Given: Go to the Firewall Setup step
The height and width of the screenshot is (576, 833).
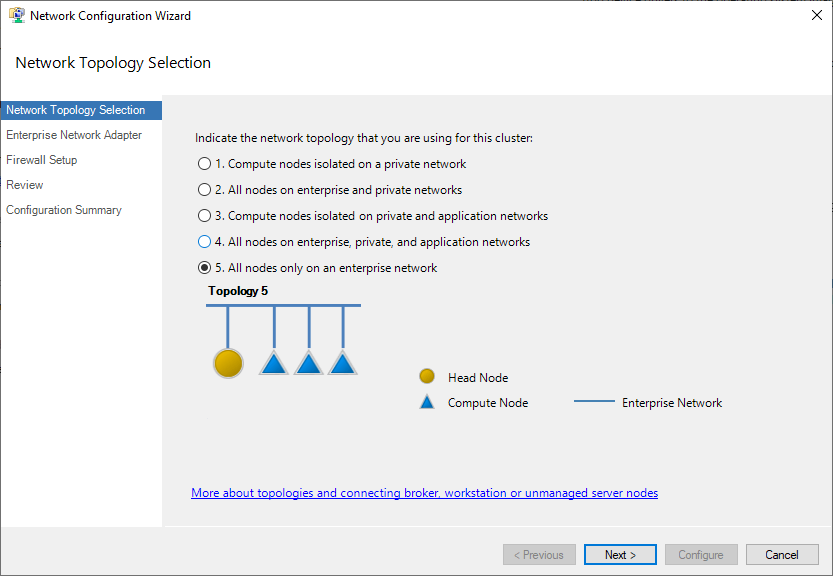Looking at the screenshot, I should 42,160.
